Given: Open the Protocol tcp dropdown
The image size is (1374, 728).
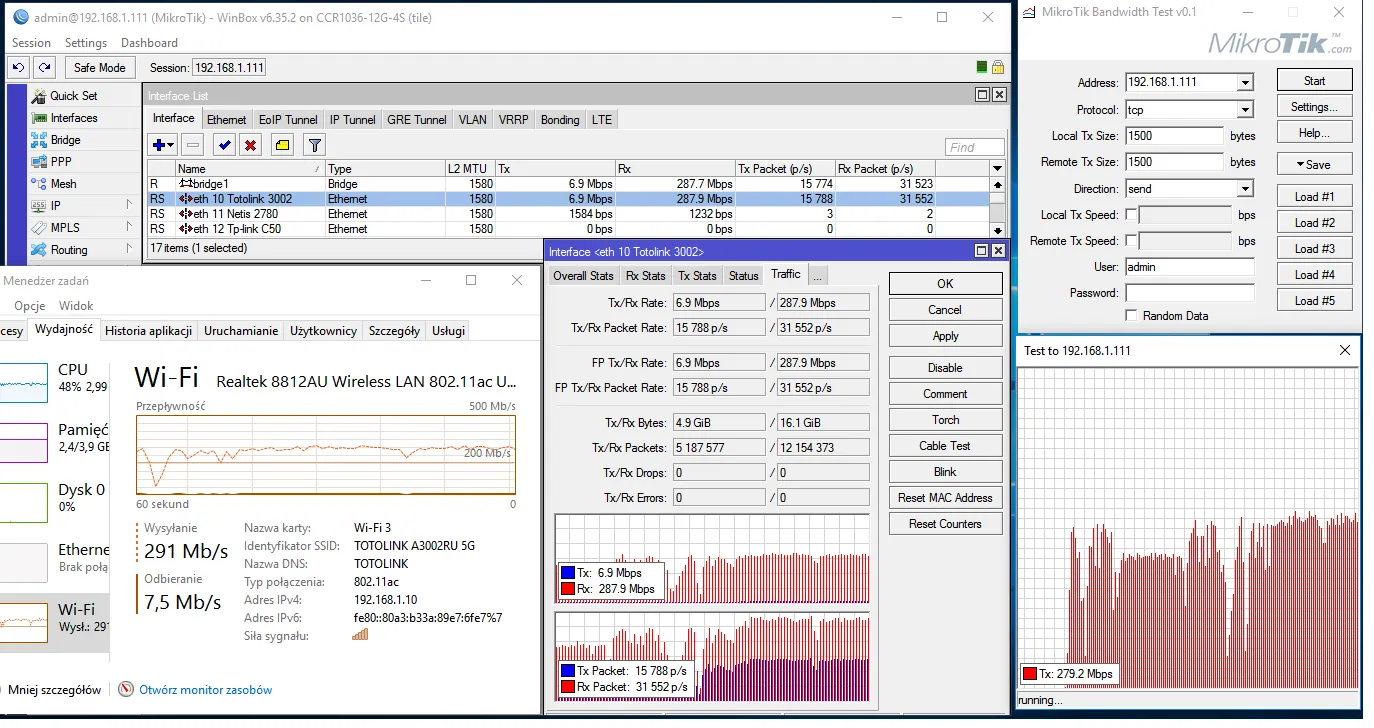Looking at the screenshot, I should point(1245,110).
